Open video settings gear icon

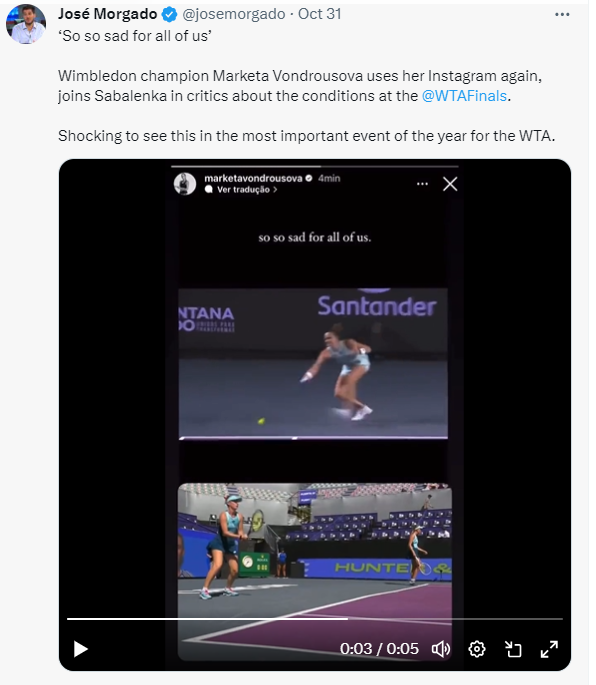tap(477, 649)
